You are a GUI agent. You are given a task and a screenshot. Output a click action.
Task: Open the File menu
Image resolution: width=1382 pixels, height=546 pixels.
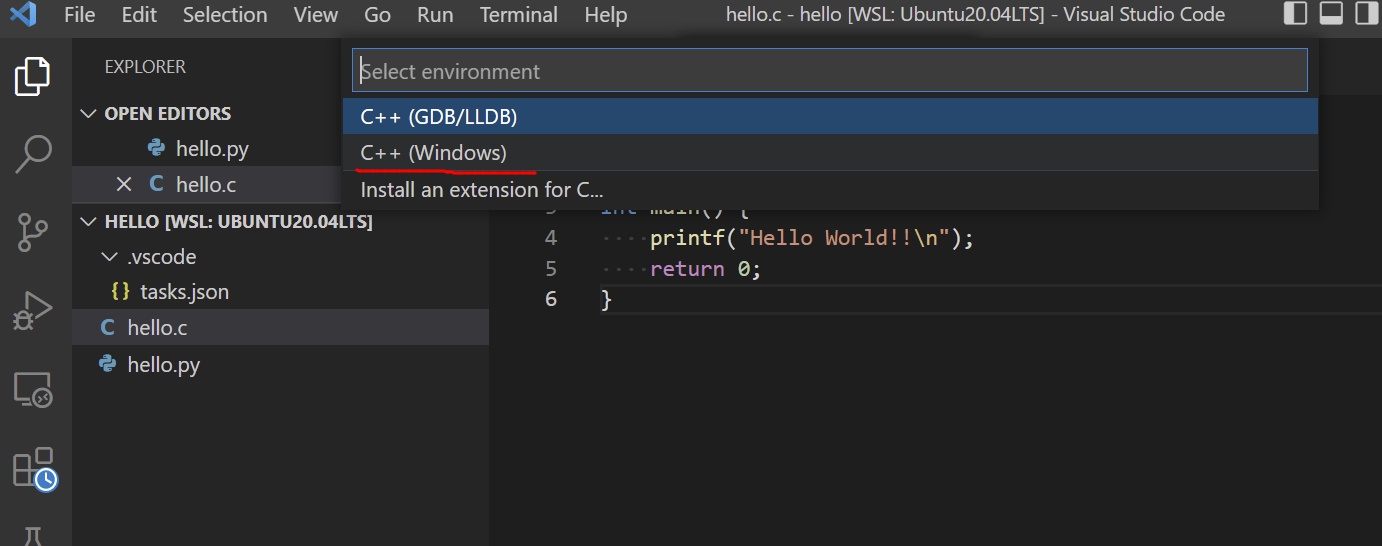click(x=79, y=15)
